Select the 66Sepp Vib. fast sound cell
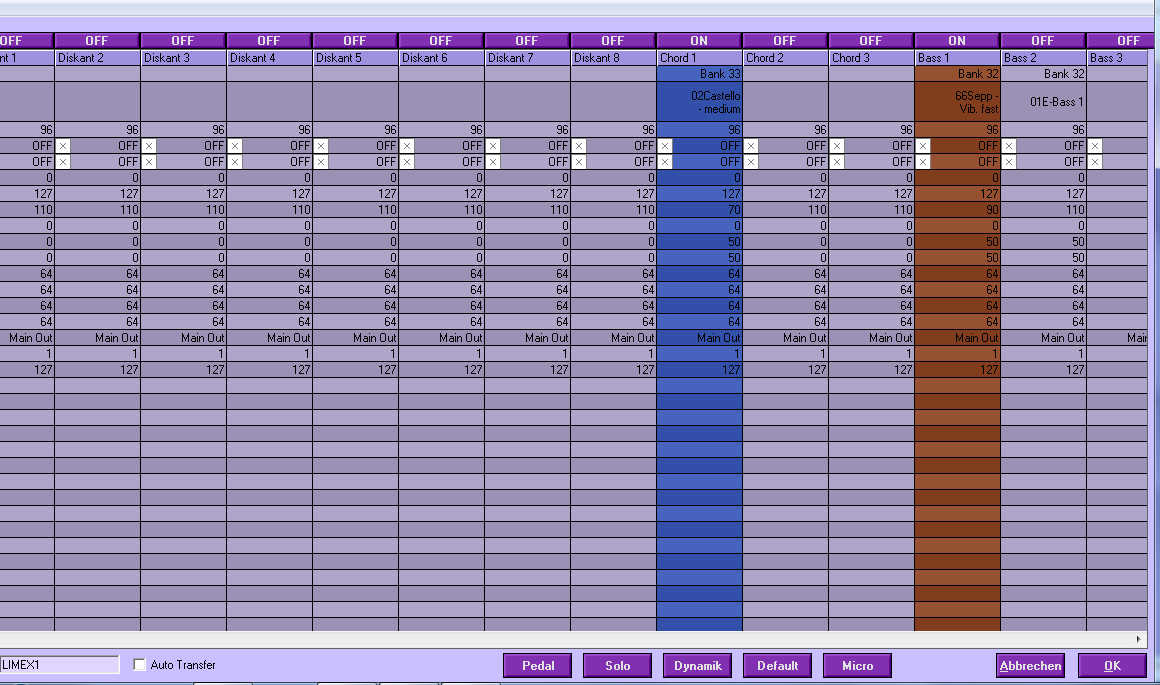Image resolution: width=1160 pixels, height=685 pixels. 957,102
